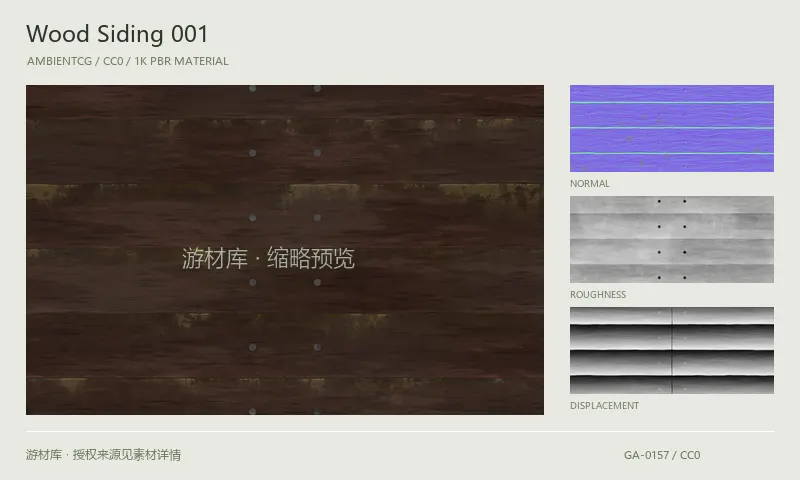Click the Wood Siding 001 title
This screenshot has width=800, height=480.
tap(117, 34)
